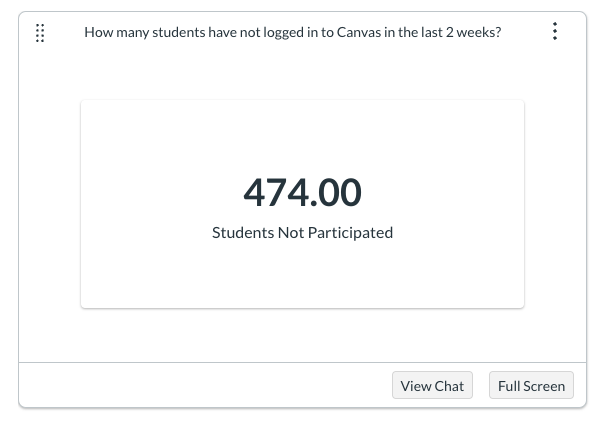Open the three-dot widget options menu

[x=555, y=32]
